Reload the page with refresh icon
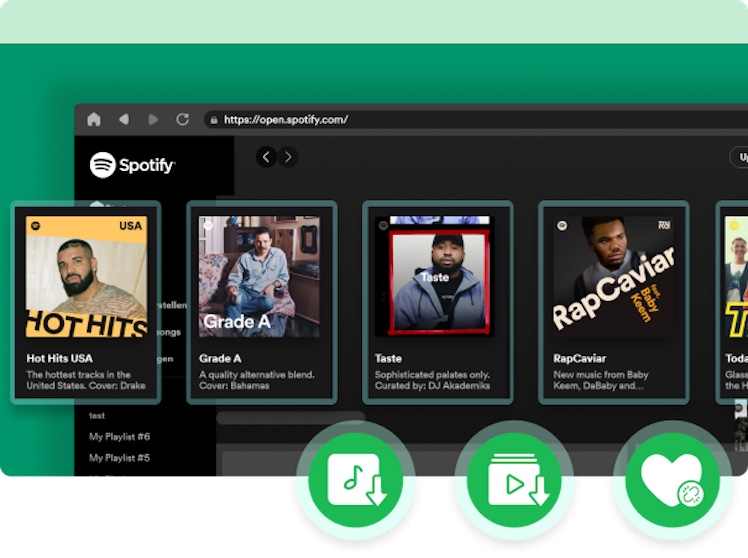 (x=182, y=119)
